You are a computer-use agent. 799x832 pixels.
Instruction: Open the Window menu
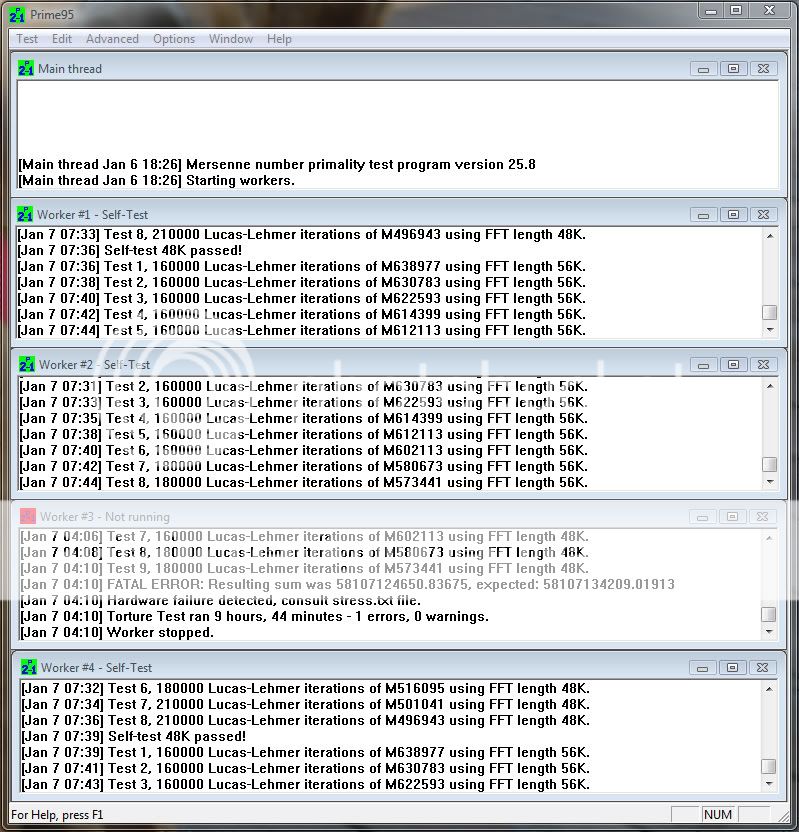tap(230, 39)
